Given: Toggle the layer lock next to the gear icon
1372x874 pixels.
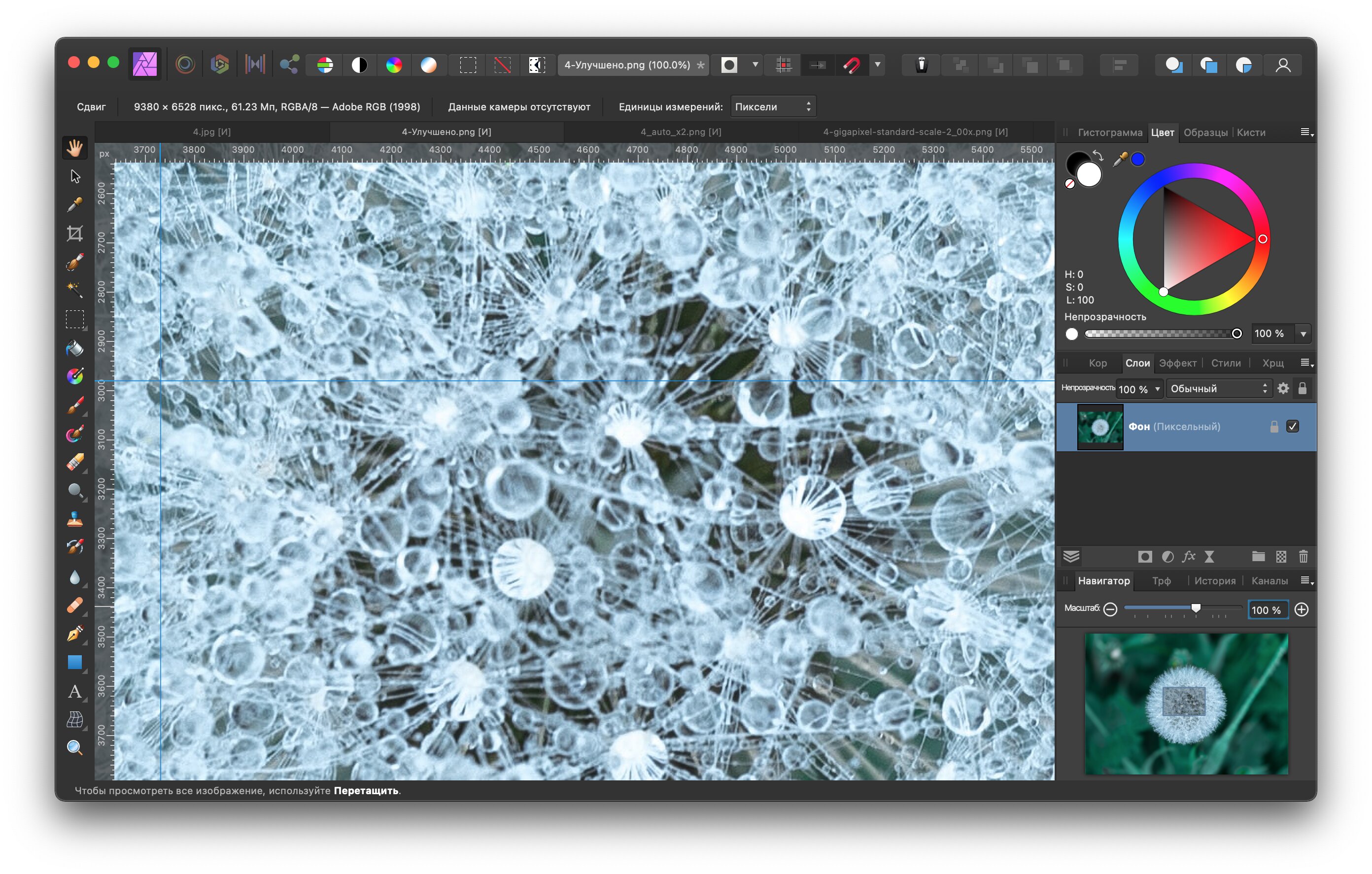Looking at the screenshot, I should (1302, 389).
